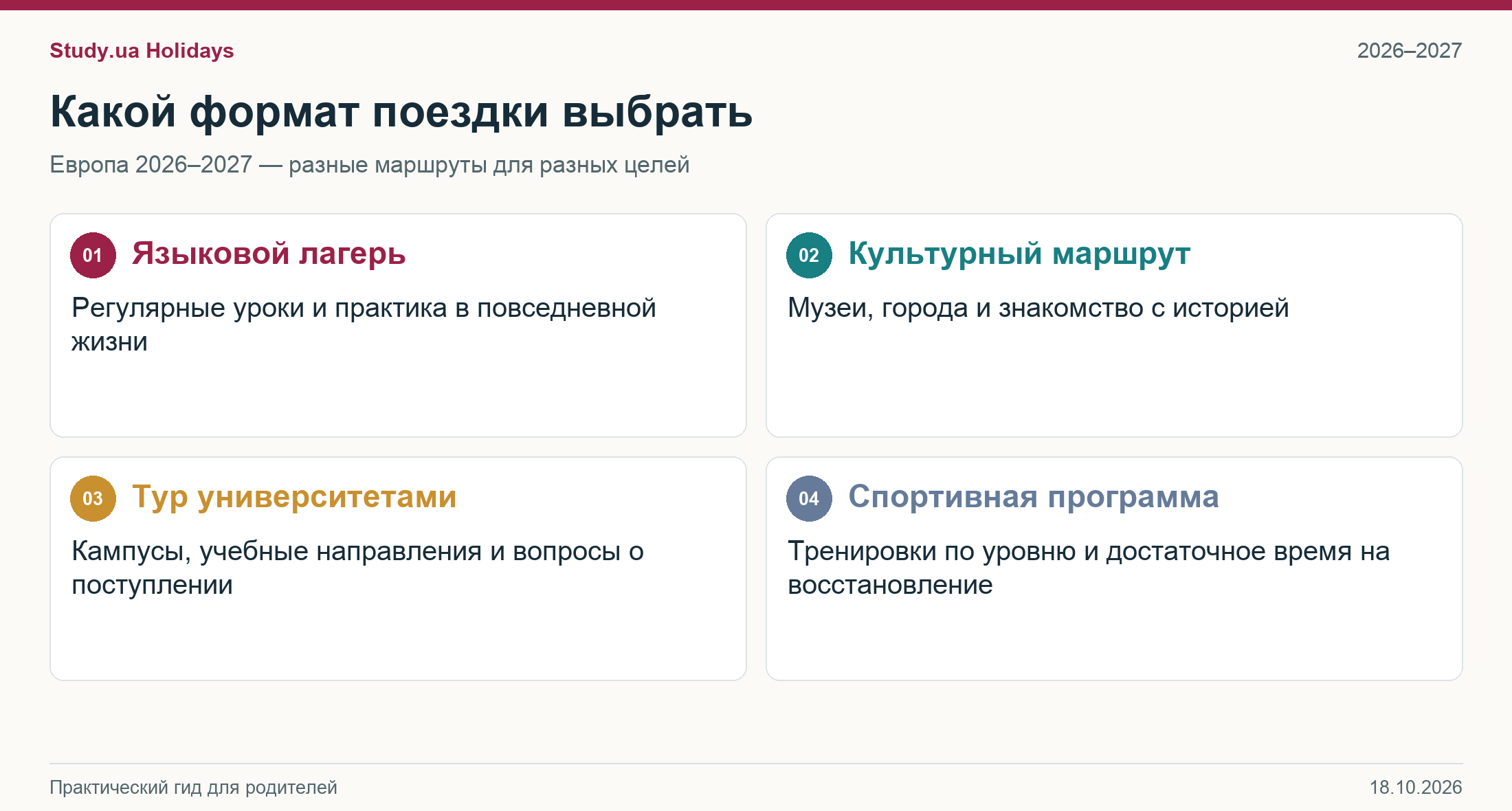Click the footer date 18.10.2026
This screenshot has width=1512, height=811.
click(1416, 788)
